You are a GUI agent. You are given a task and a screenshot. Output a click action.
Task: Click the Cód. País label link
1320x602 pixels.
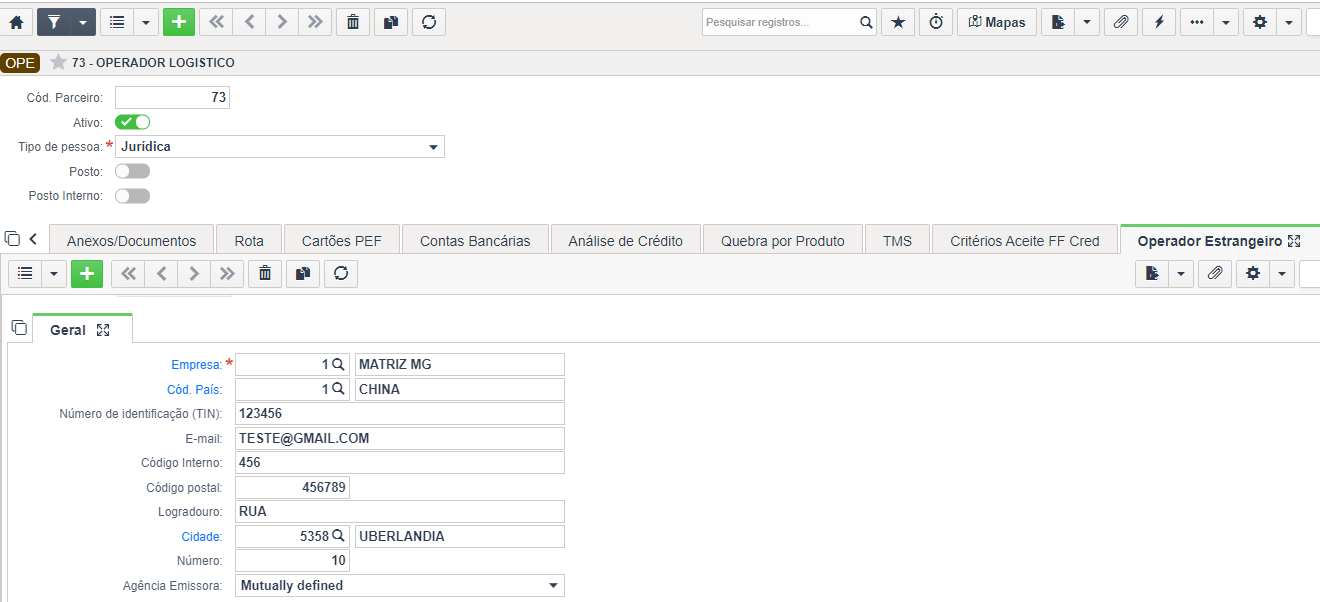(x=194, y=389)
